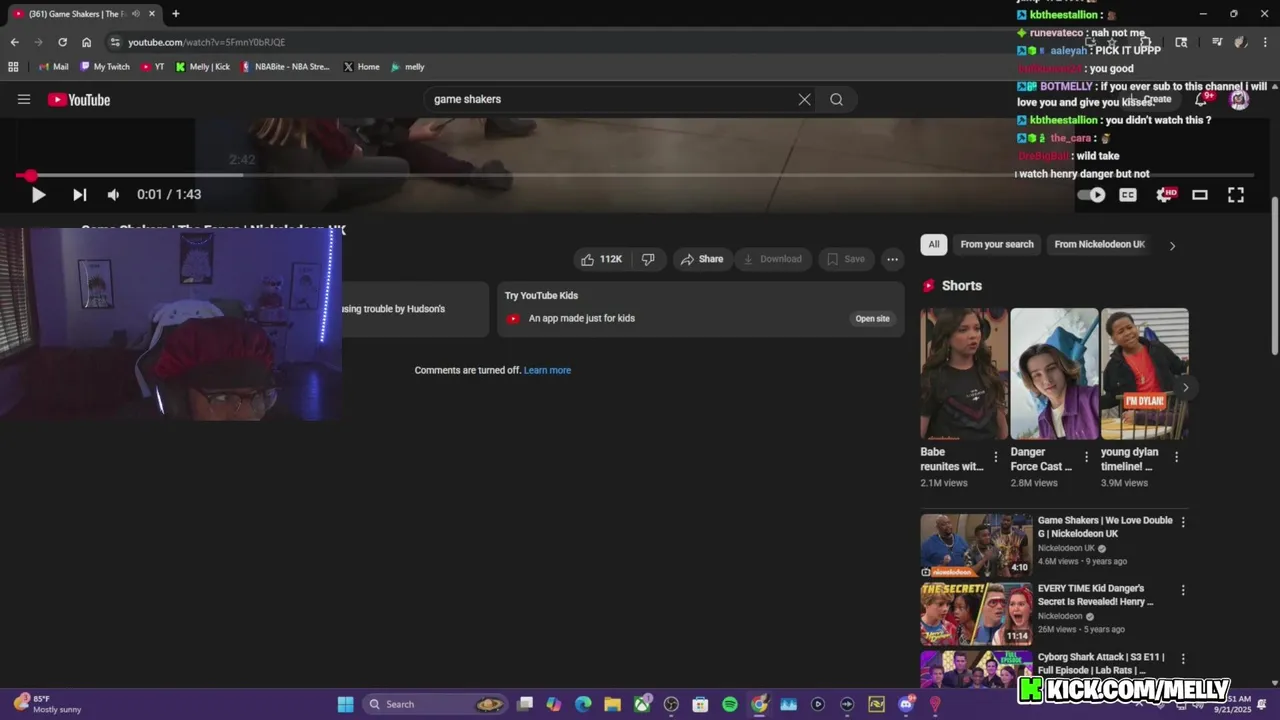Open the 'Melly | Kick' bookmark

pos(202,67)
